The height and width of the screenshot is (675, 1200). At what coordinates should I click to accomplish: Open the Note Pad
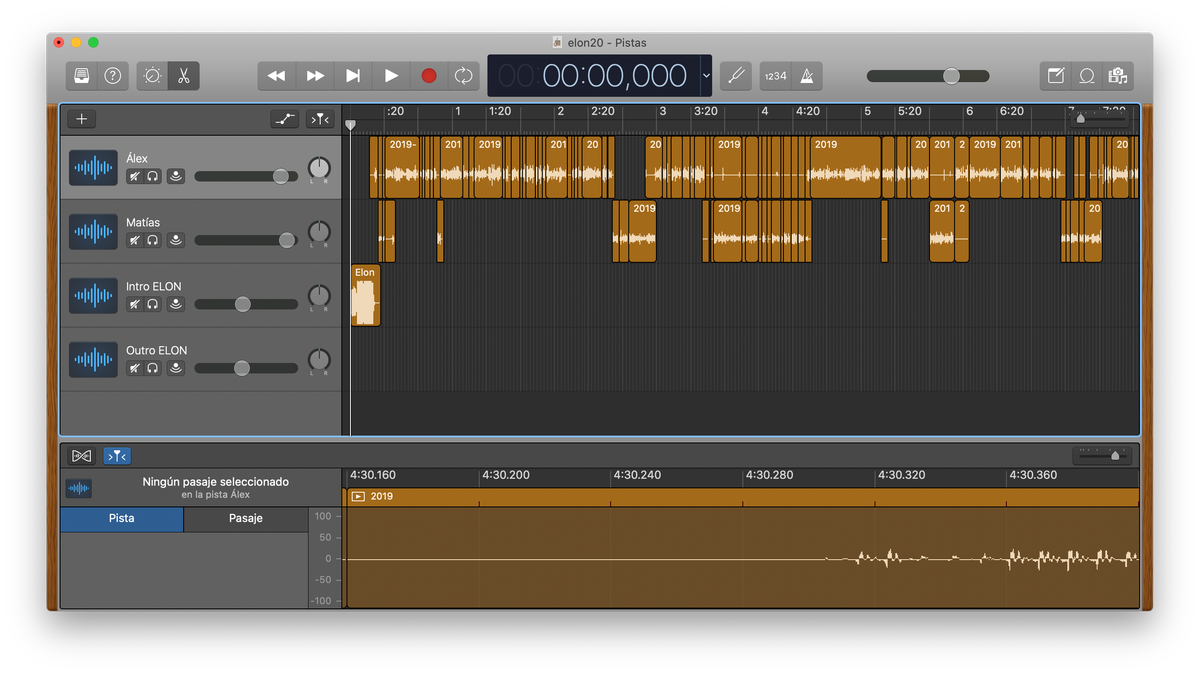point(1056,76)
